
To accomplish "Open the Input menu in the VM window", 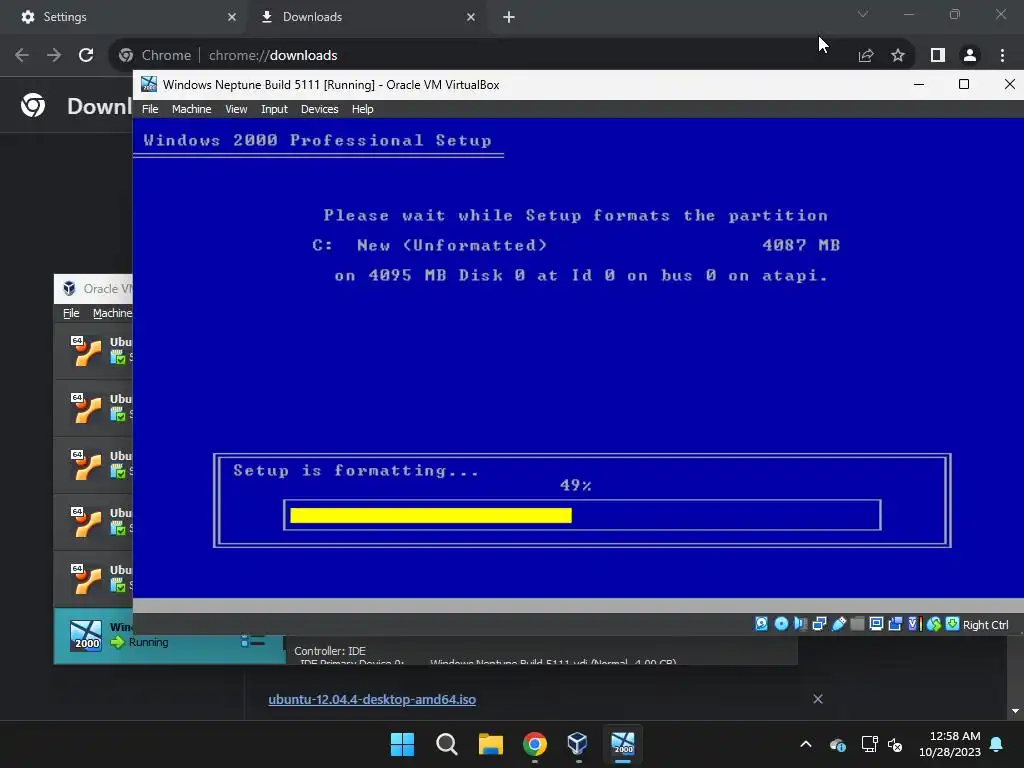I will pyautogui.click(x=274, y=109).
